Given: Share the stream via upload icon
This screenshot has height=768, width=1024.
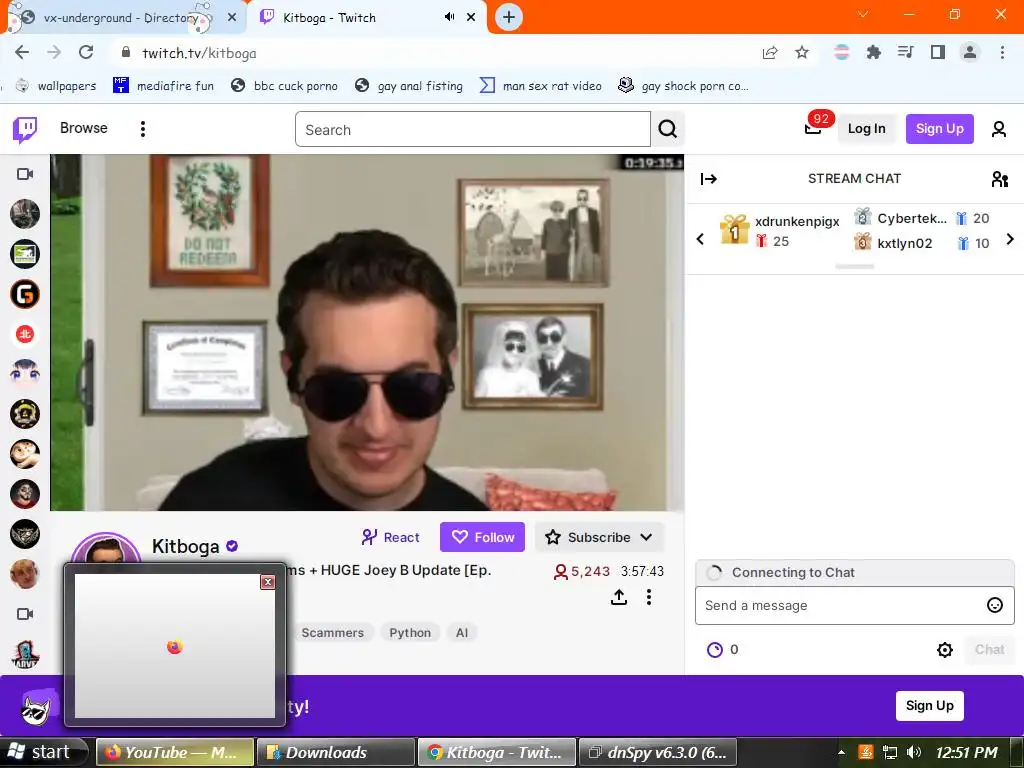Looking at the screenshot, I should pos(618,597).
